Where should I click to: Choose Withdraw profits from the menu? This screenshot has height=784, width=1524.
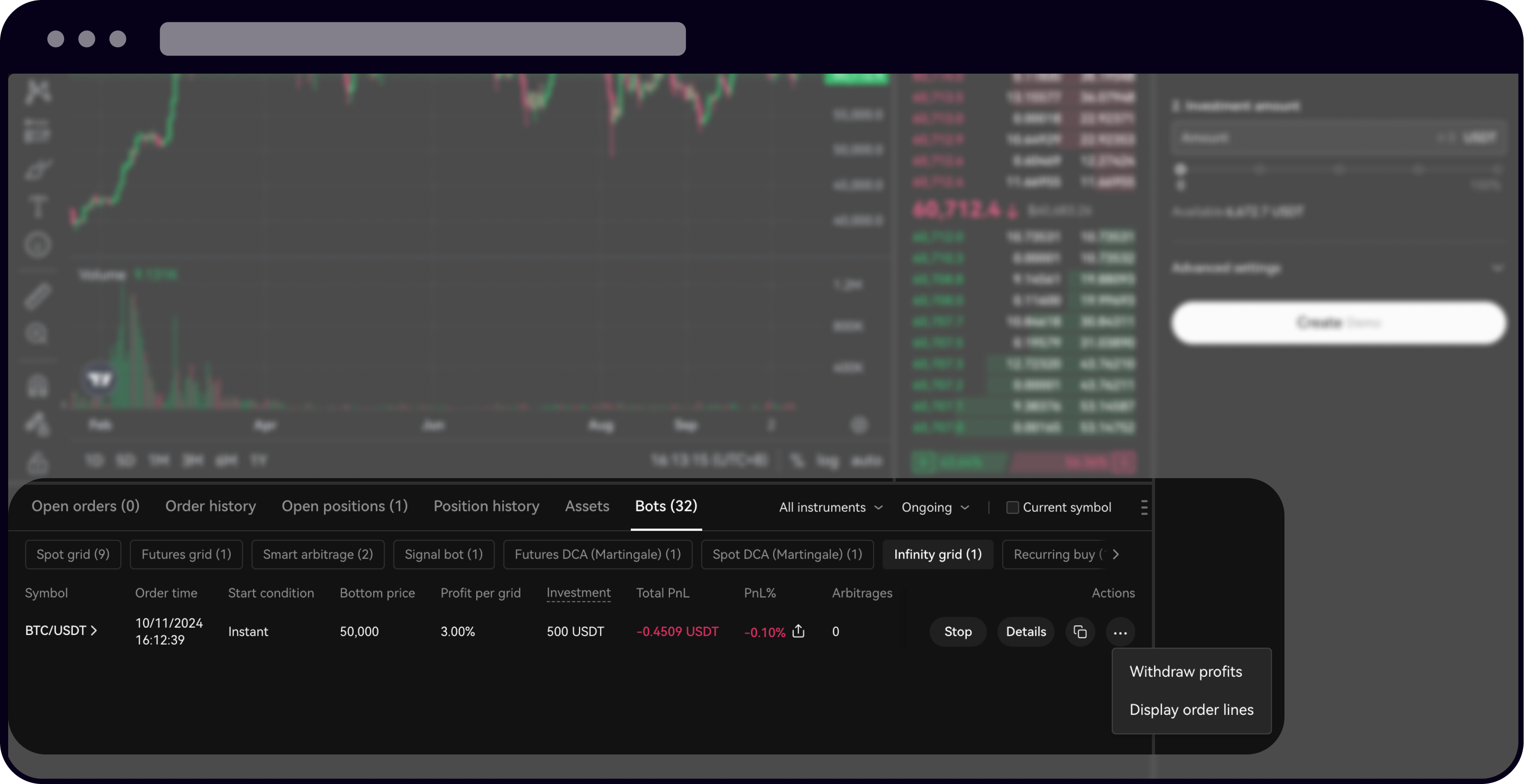(1185, 672)
